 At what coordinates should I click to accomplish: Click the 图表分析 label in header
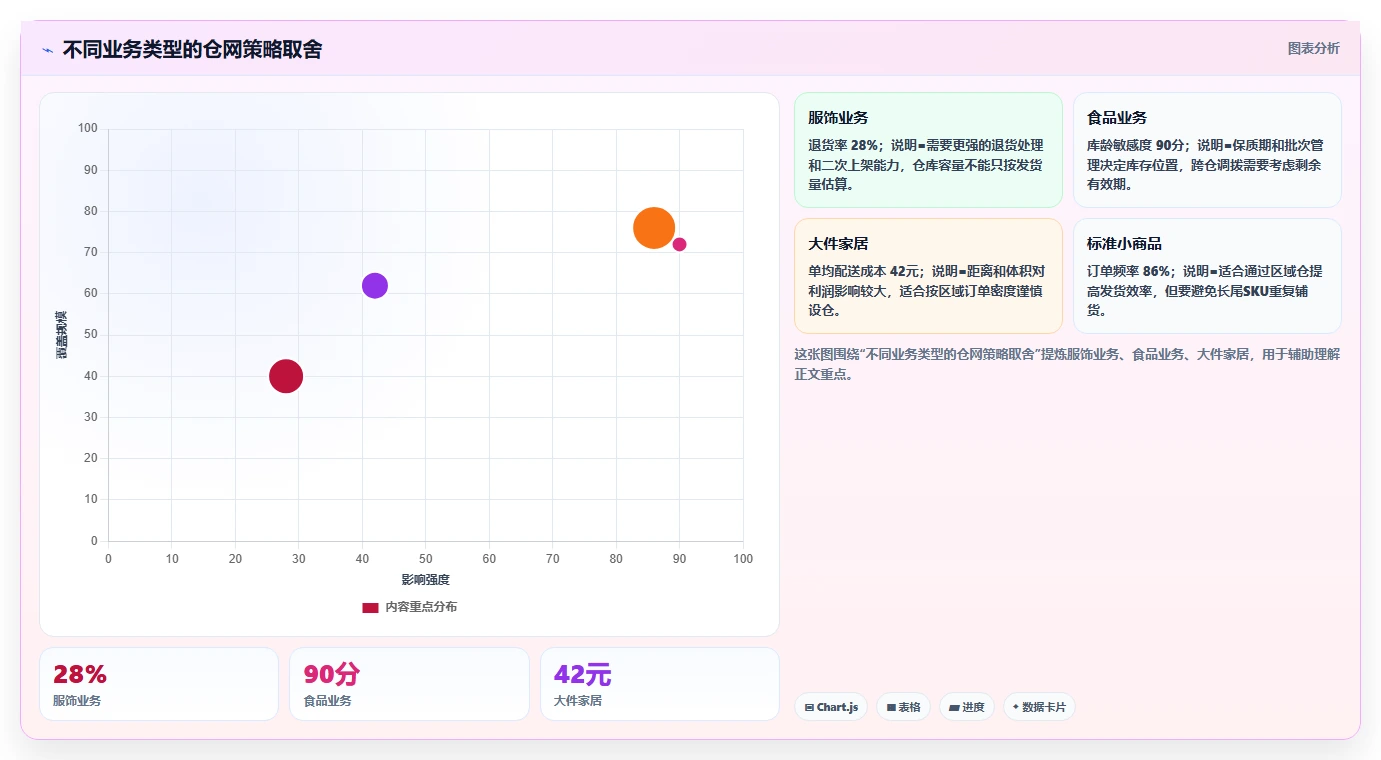1313,48
